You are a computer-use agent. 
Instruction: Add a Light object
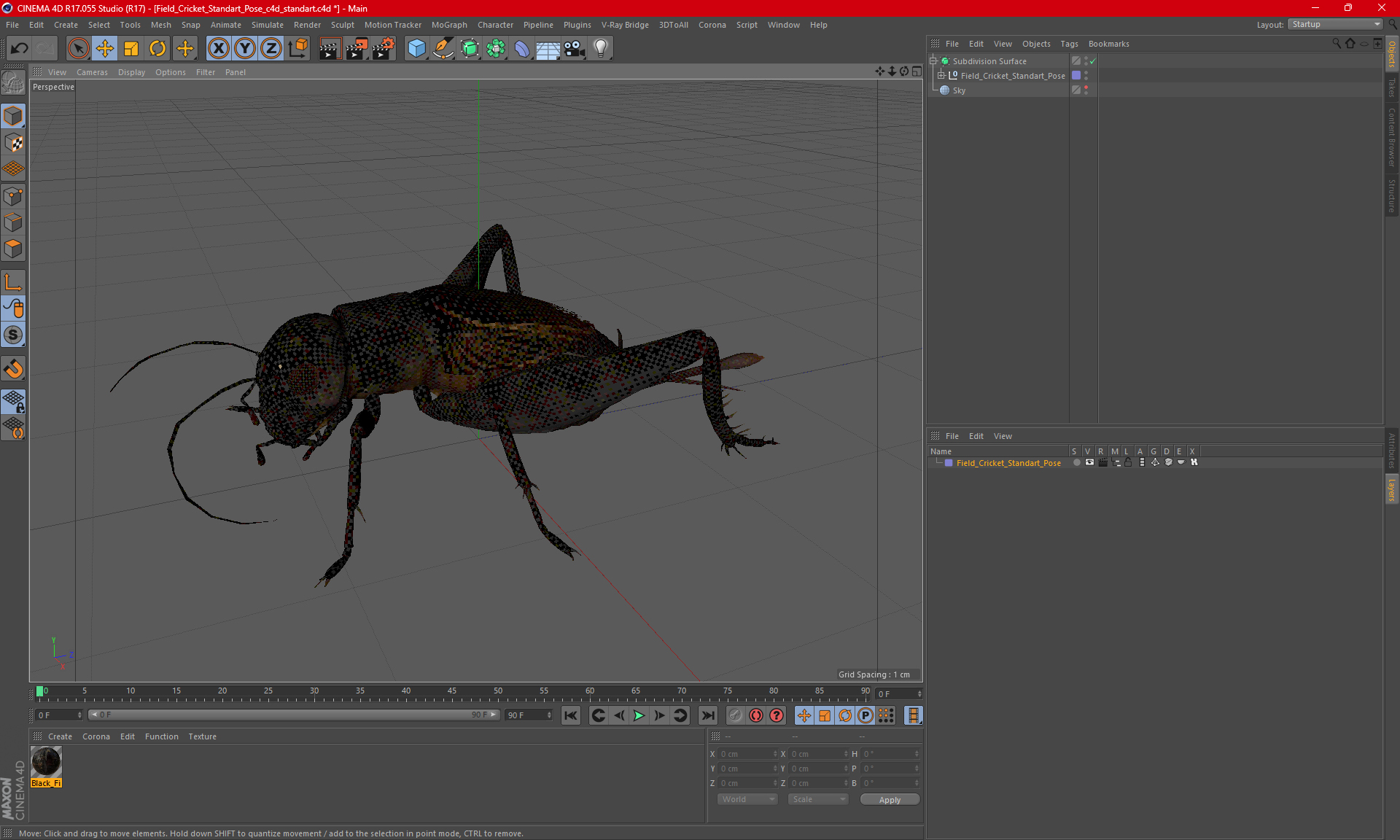tap(601, 48)
